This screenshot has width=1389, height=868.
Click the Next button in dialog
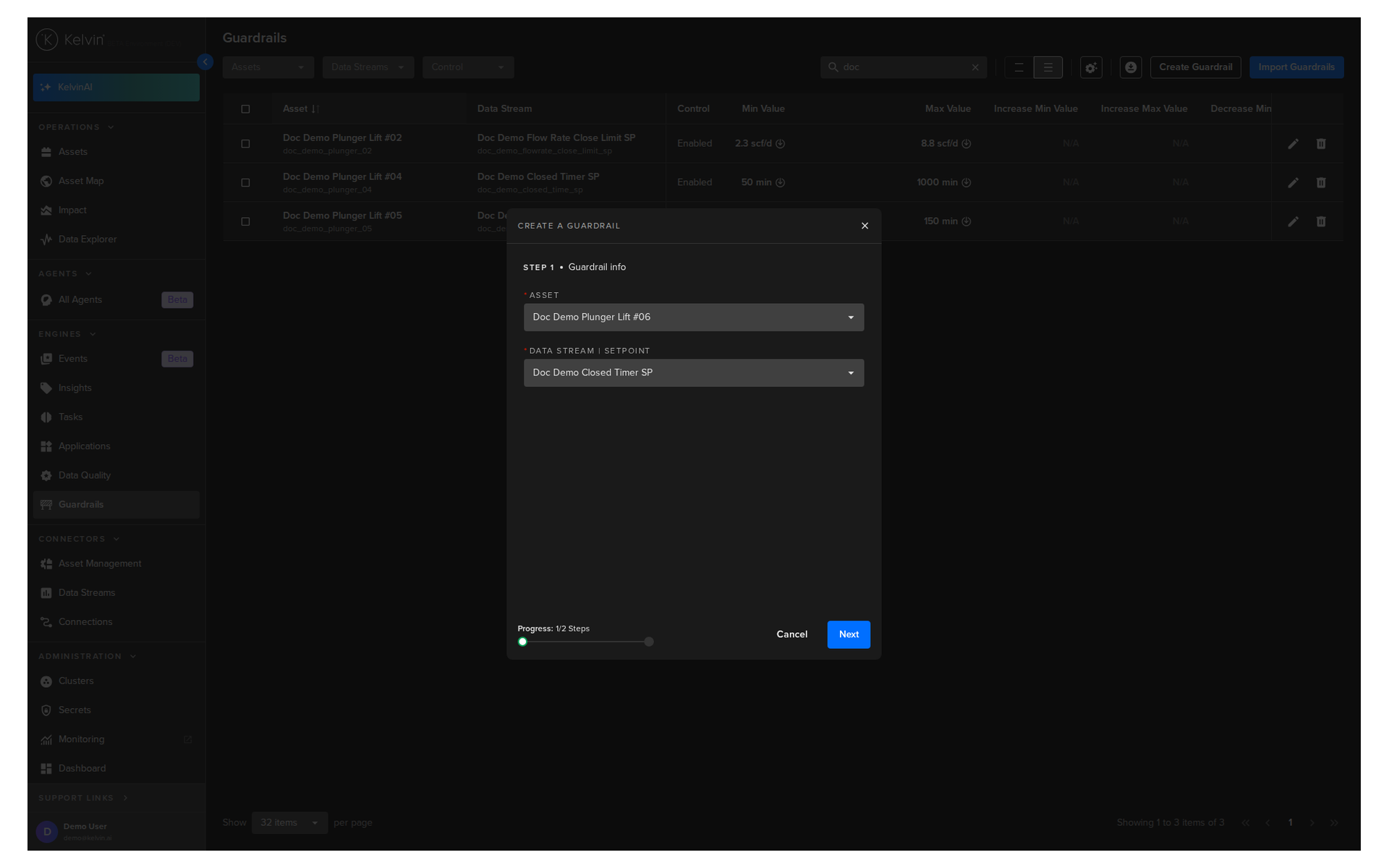click(849, 635)
